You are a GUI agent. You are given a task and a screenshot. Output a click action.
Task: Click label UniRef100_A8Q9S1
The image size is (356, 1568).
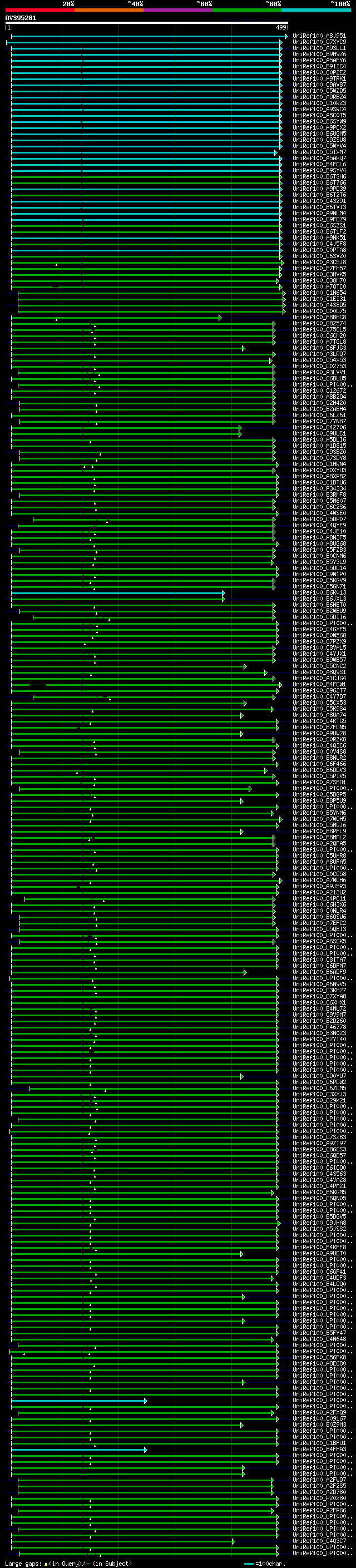[319, 672]
